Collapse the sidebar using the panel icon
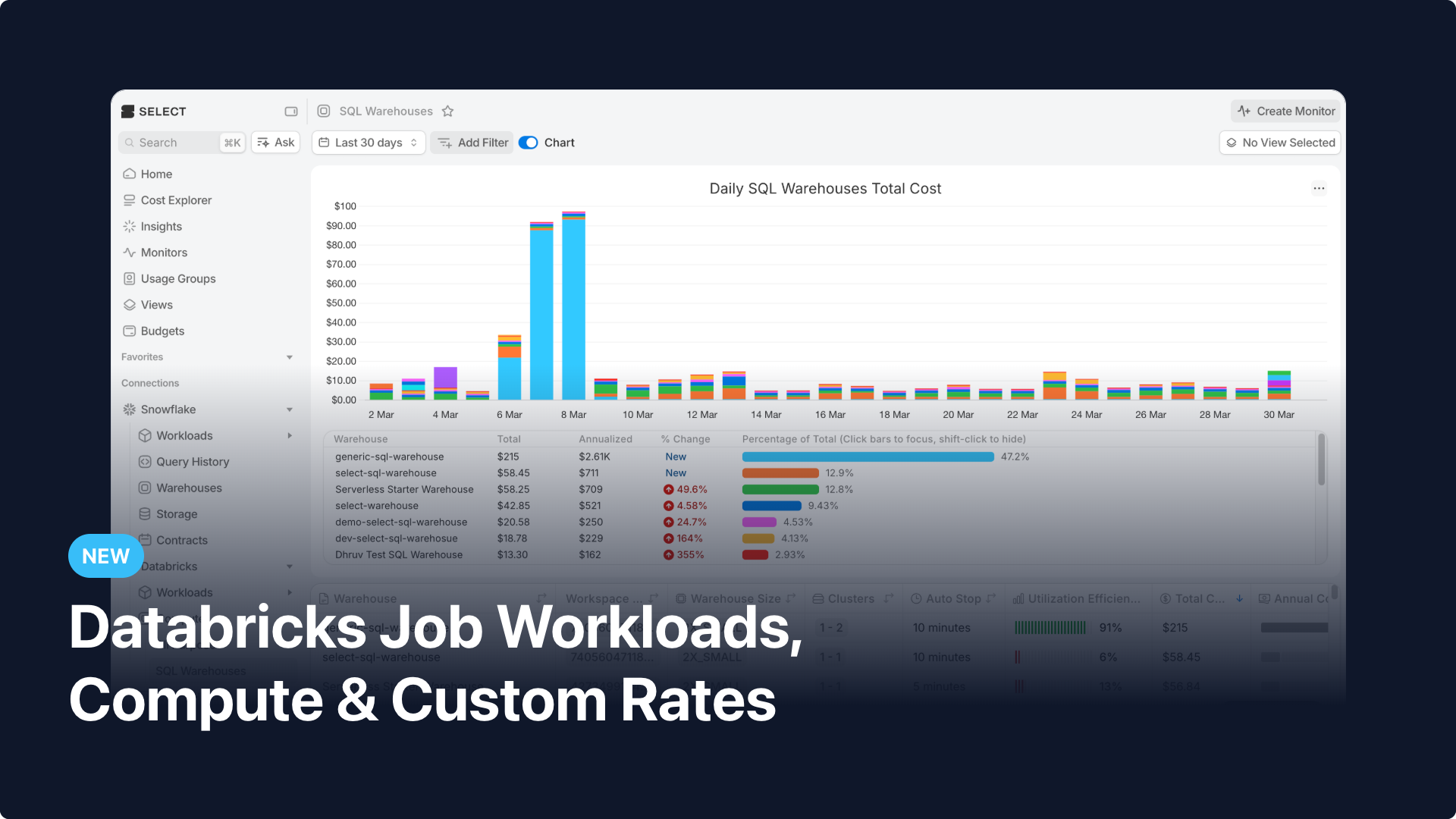Image resolution: width=1456 pixels, height=819 pixels. pos(291,111)
